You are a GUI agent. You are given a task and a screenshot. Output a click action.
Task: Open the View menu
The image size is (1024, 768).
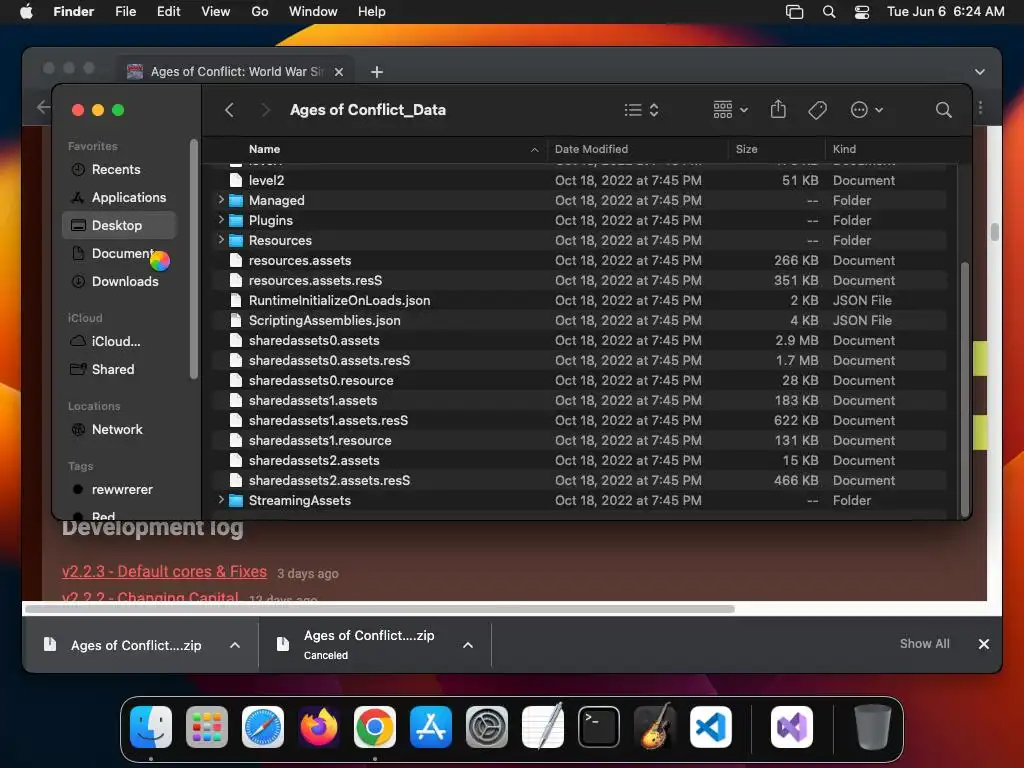coord(216,12)
